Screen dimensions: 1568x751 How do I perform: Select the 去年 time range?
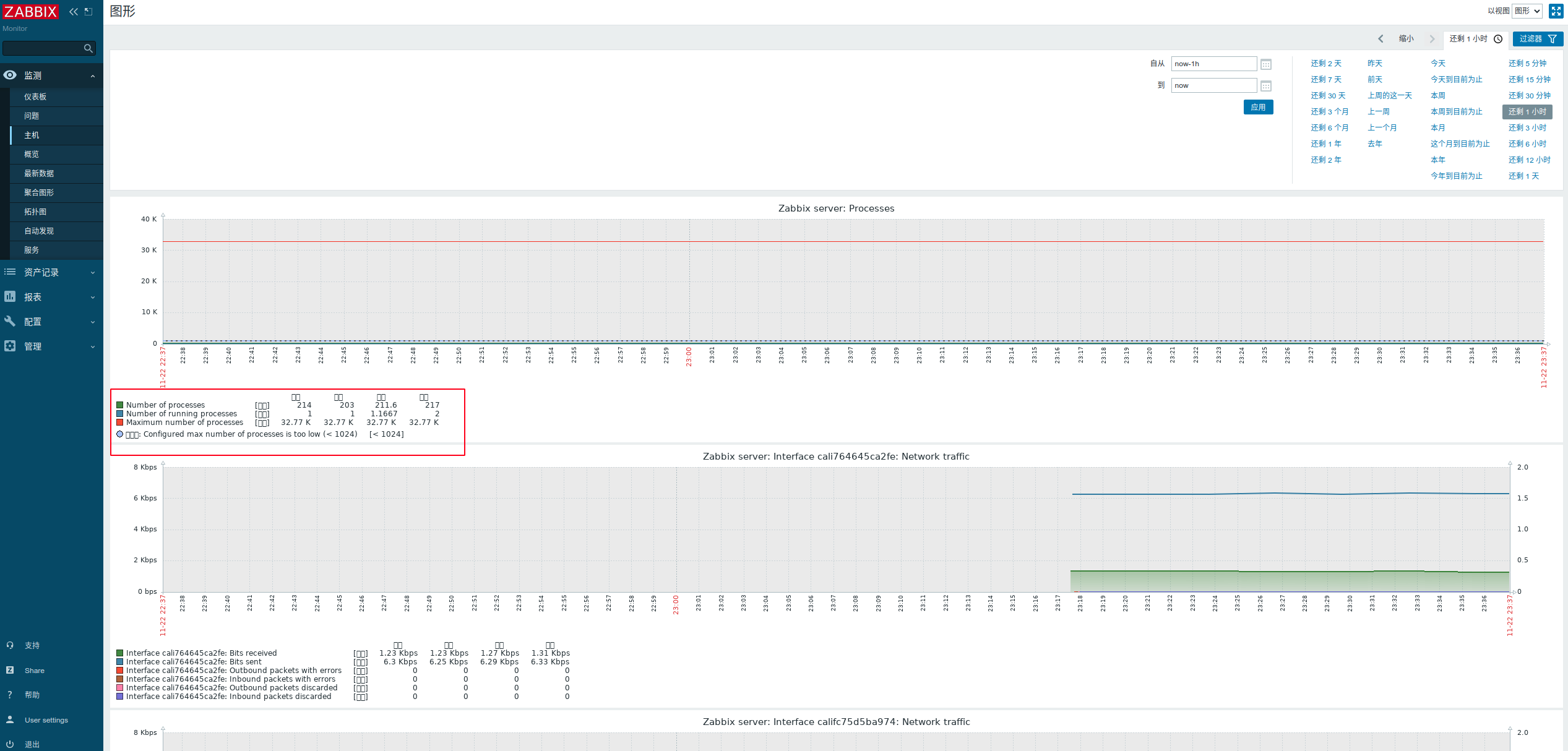pyautogui.click(x=1375, y=144)
